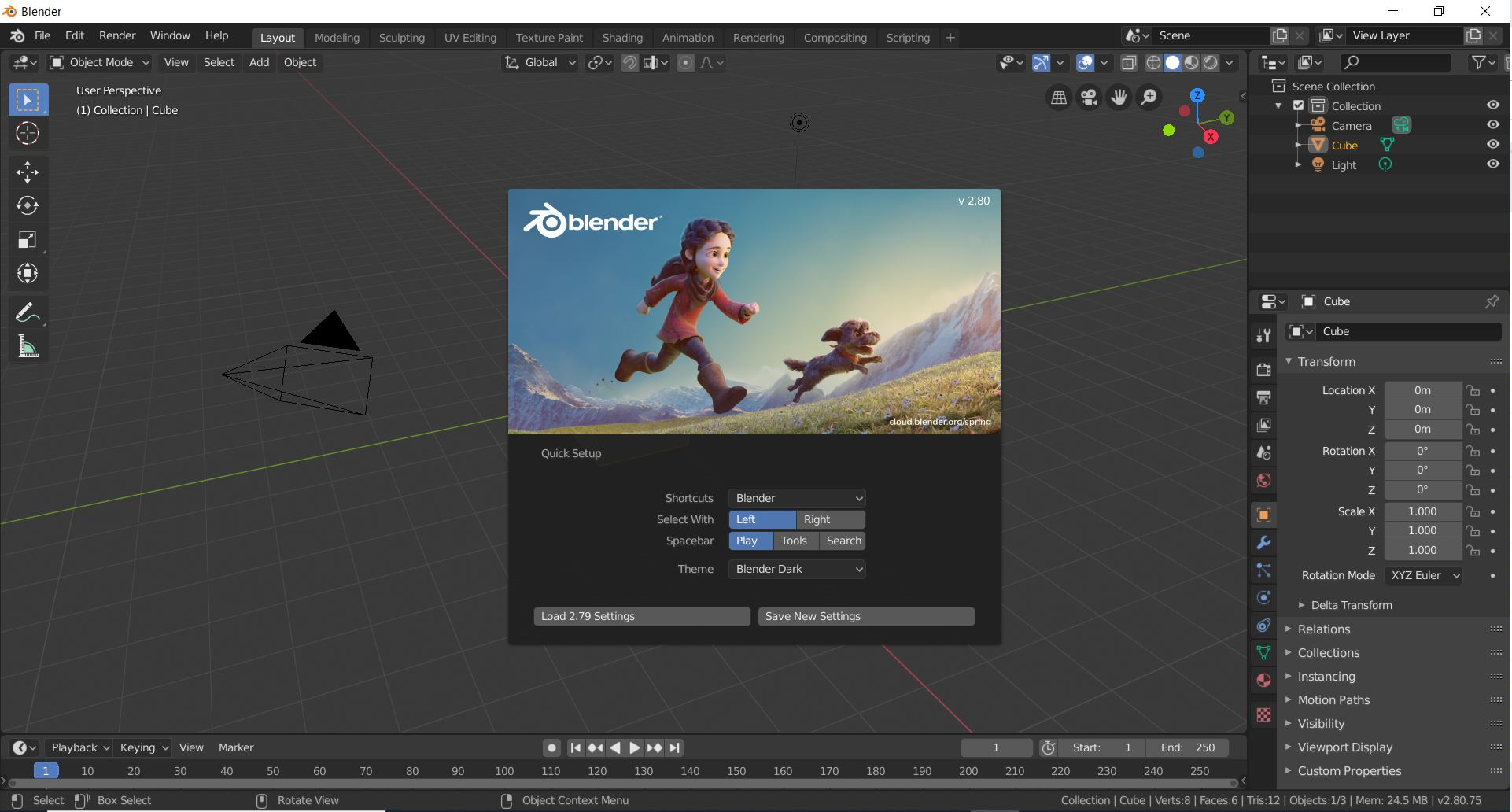Open the Object Constraints properties tab

(1263, 626)
